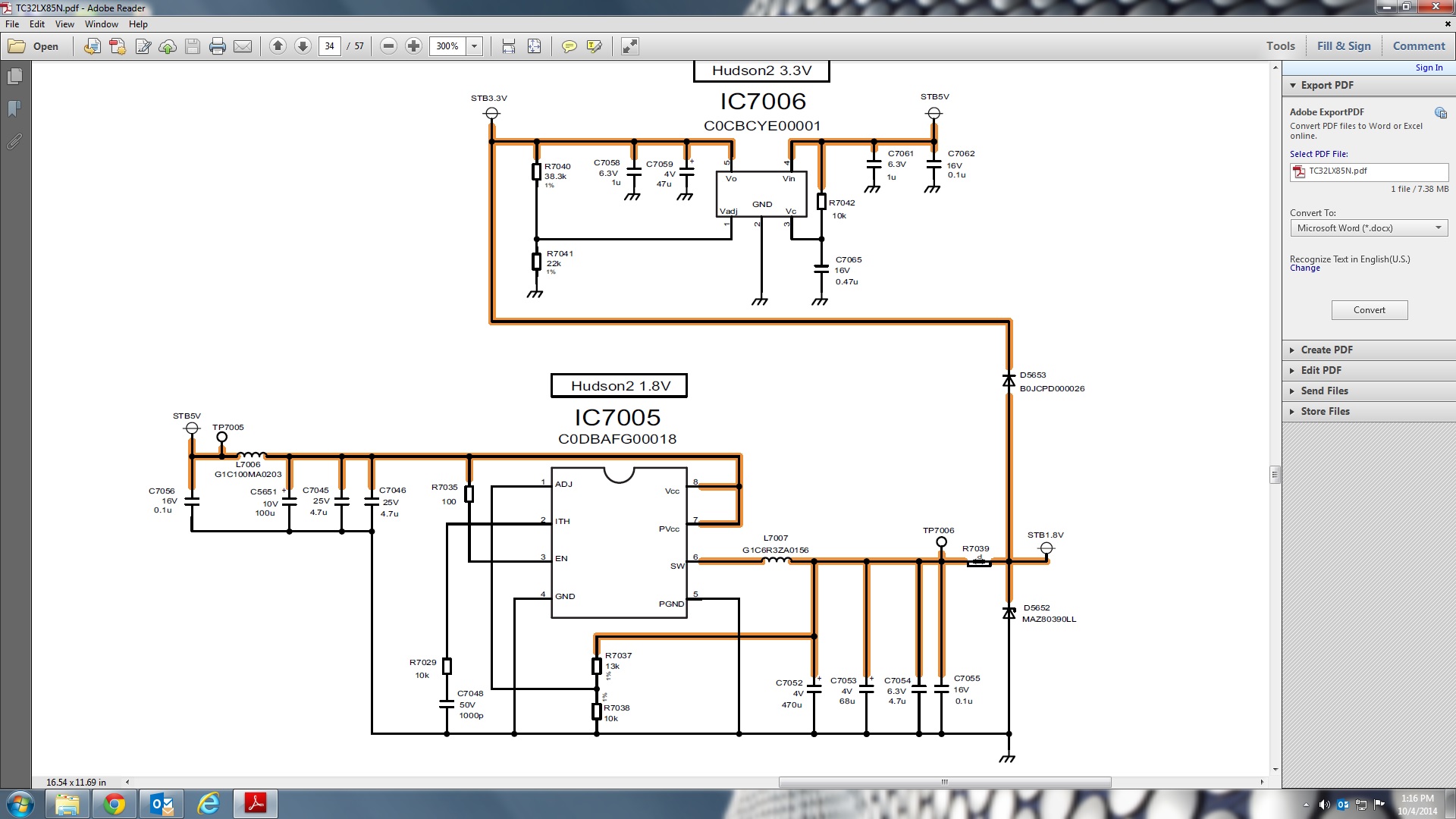This screenshot has width=1456, height=819.
Task: Click the Print file icon
Action: 218,46
